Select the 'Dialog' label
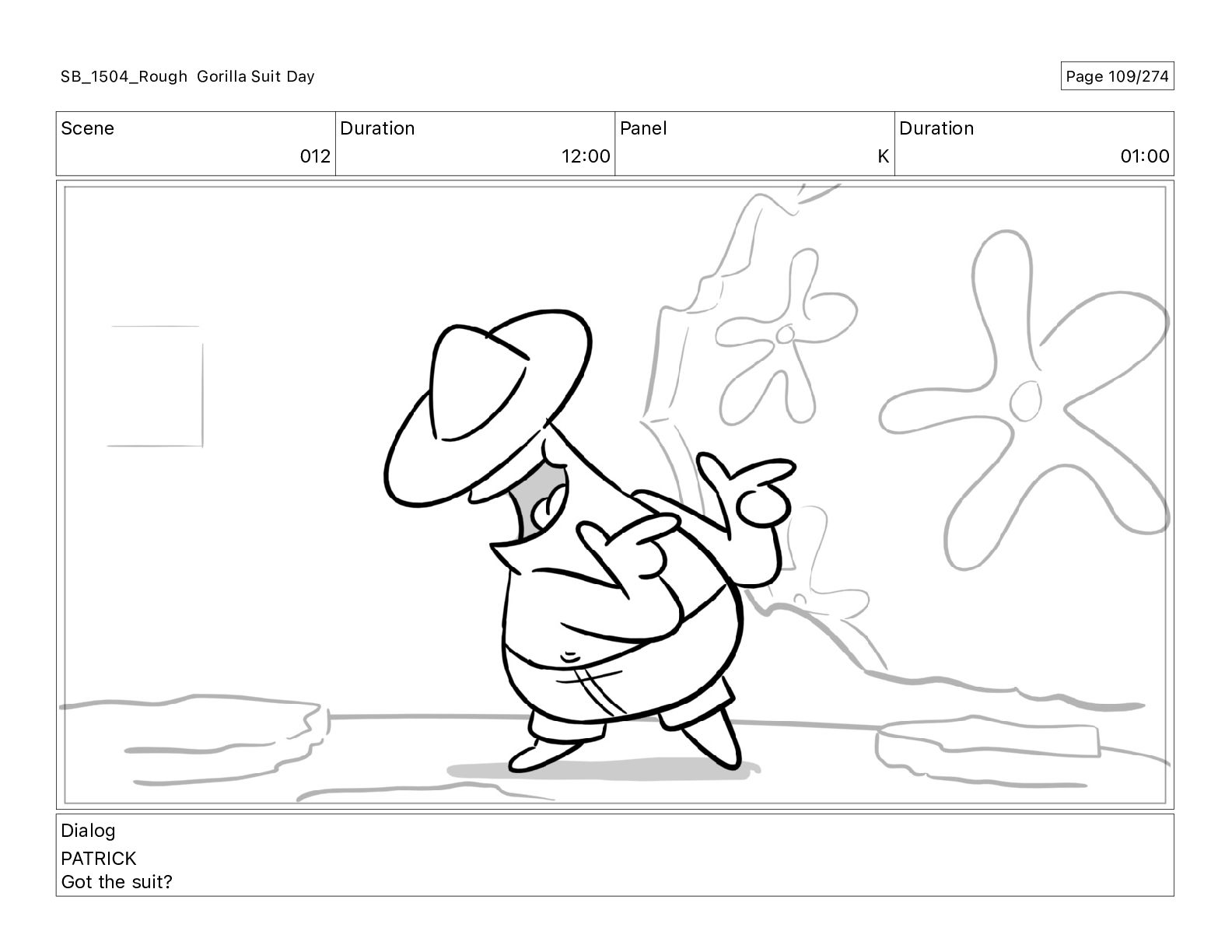1232x952 pixels. 88,831
